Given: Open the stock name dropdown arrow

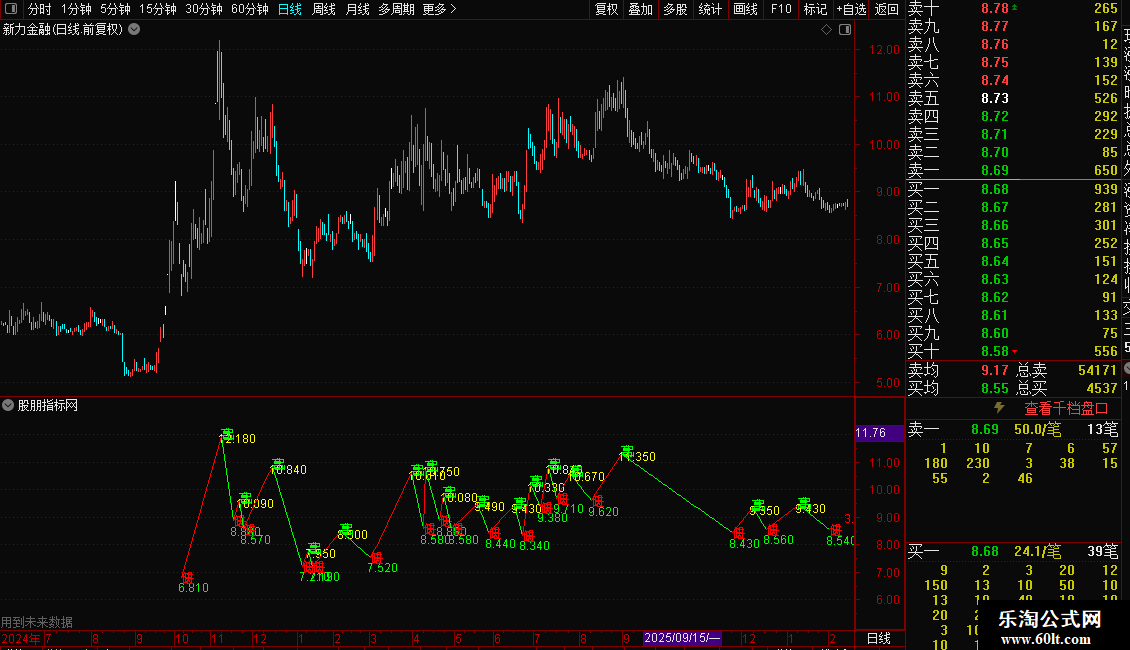Looking at the screenshot, I should pos(134,30).
